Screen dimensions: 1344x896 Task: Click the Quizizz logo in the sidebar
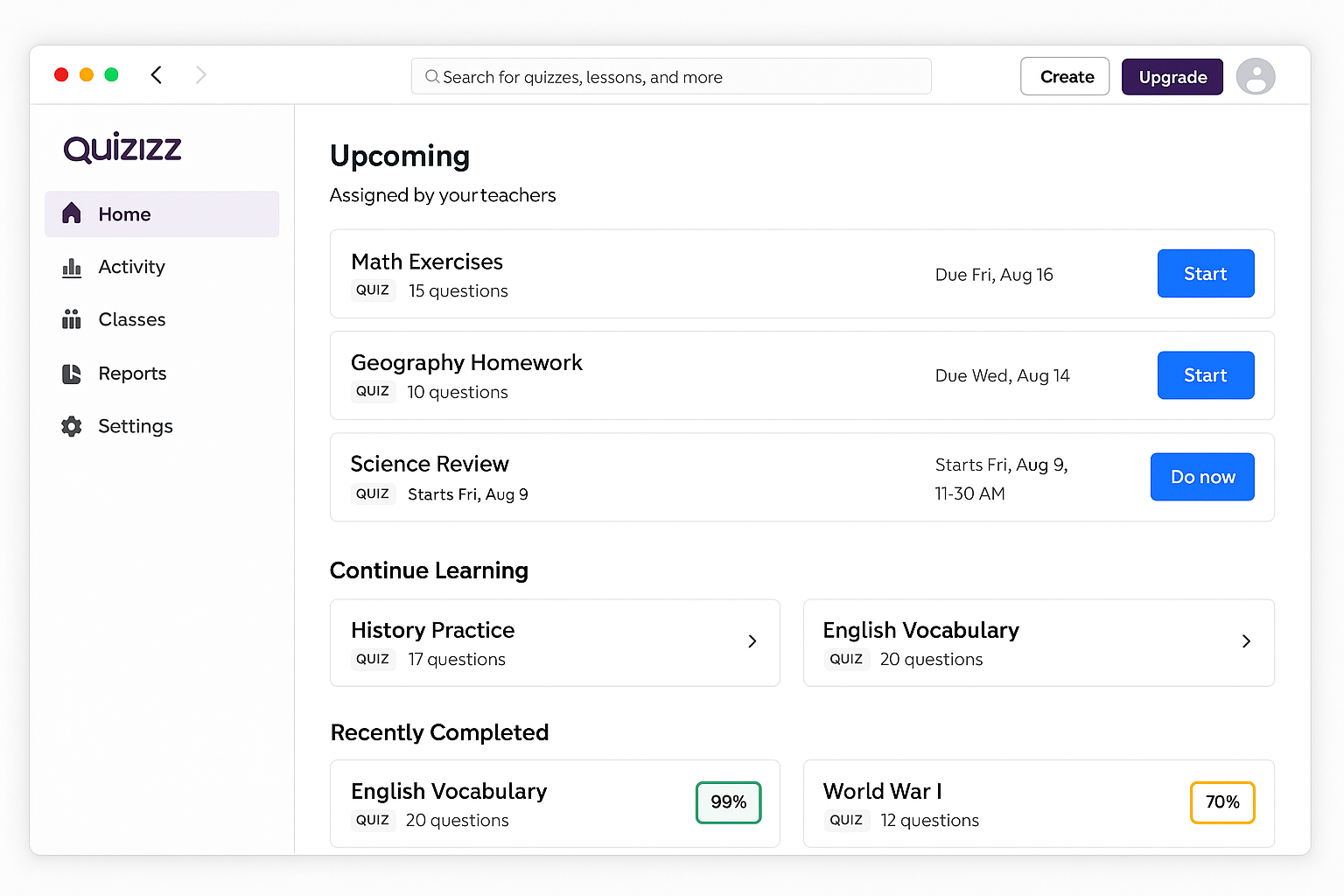point(122,147)
